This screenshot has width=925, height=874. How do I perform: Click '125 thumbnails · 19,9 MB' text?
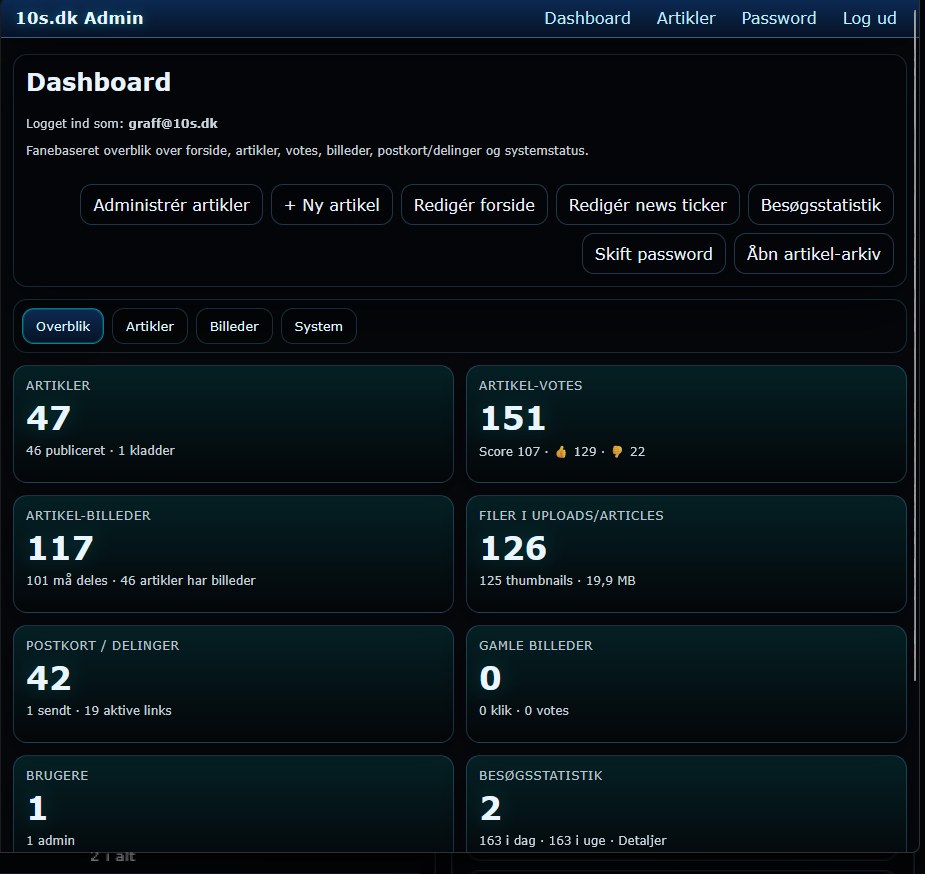point(557,580)
